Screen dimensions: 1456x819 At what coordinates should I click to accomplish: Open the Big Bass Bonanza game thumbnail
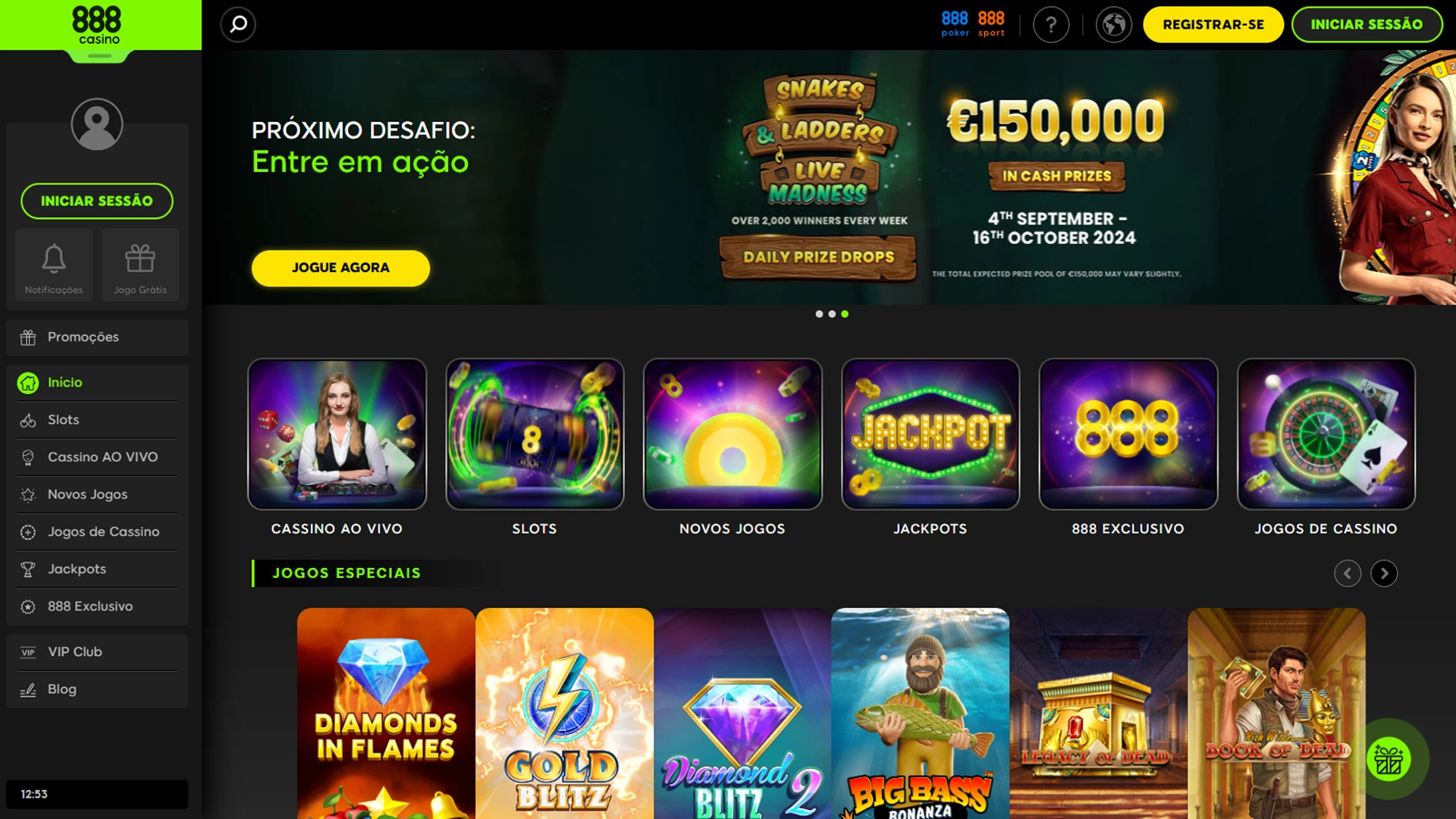(x=920, y=713)
